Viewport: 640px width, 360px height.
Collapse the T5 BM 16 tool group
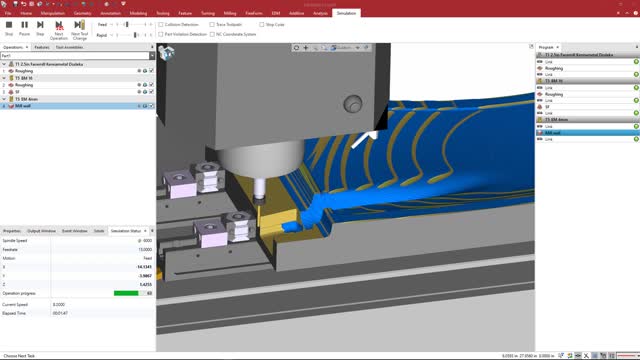tap(4, 78)
